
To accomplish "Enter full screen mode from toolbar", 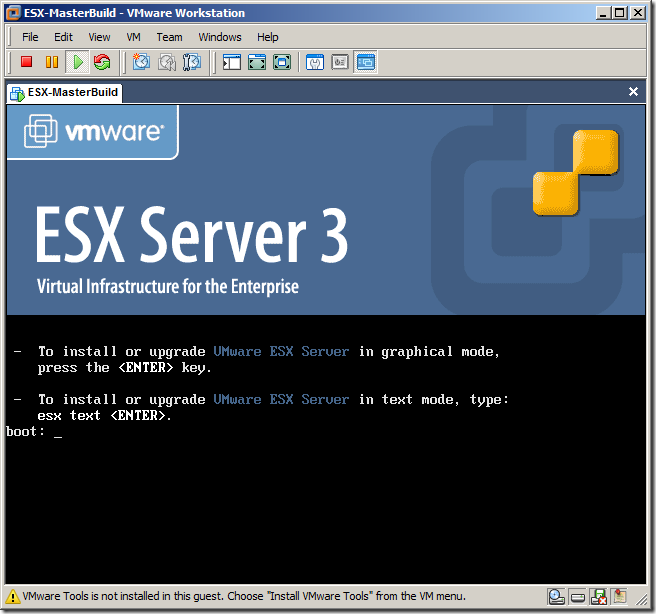I will click(x=257, y=62).
